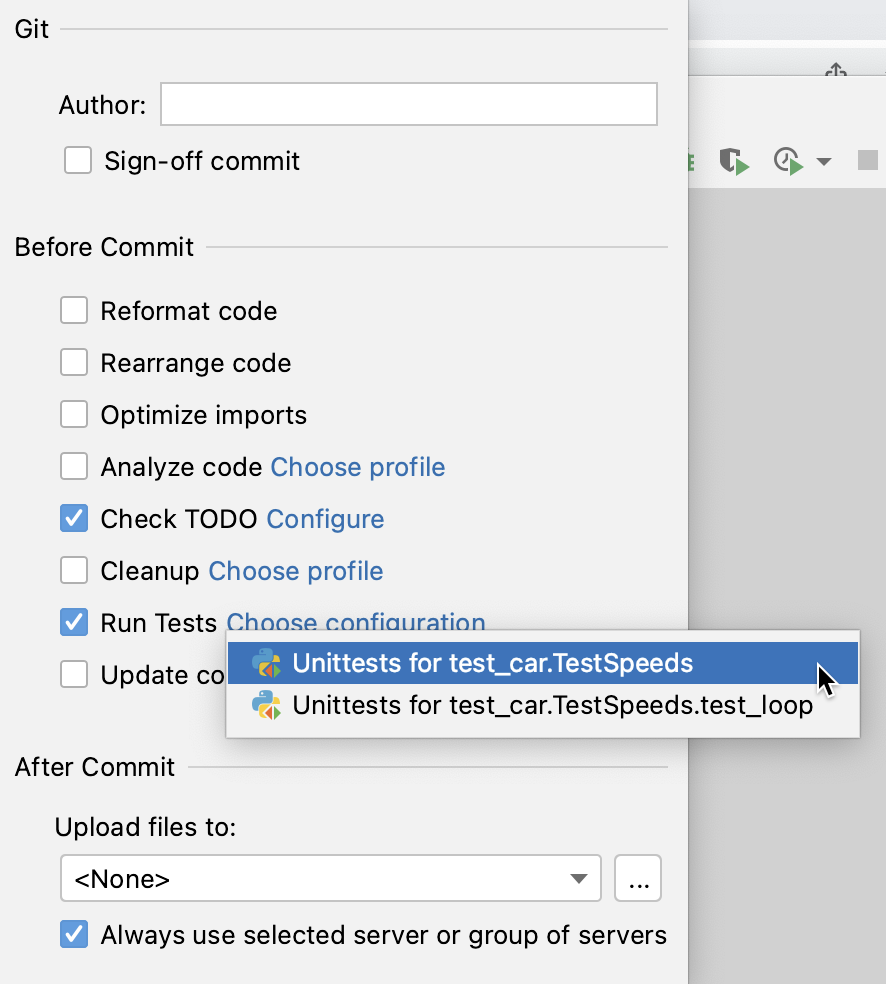Click Choose profile for Analyze code

(x=357, y=466)
